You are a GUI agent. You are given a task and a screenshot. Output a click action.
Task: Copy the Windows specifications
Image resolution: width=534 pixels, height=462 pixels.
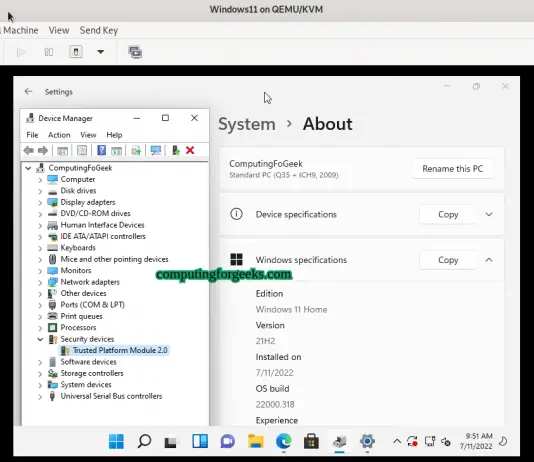(x=448, y=260)
